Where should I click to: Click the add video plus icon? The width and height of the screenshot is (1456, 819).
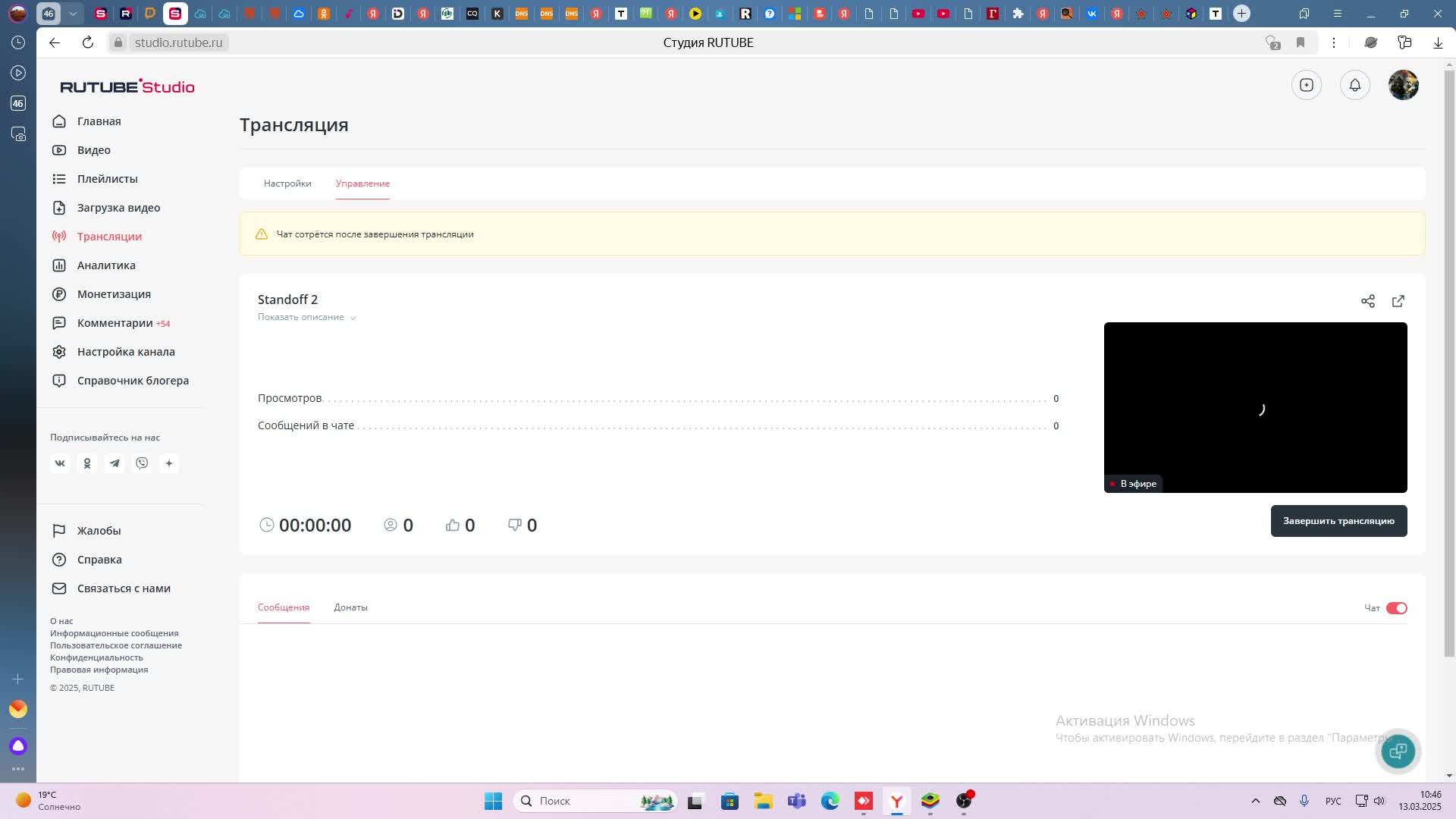pyautogui.click(x=1306, y=85)
